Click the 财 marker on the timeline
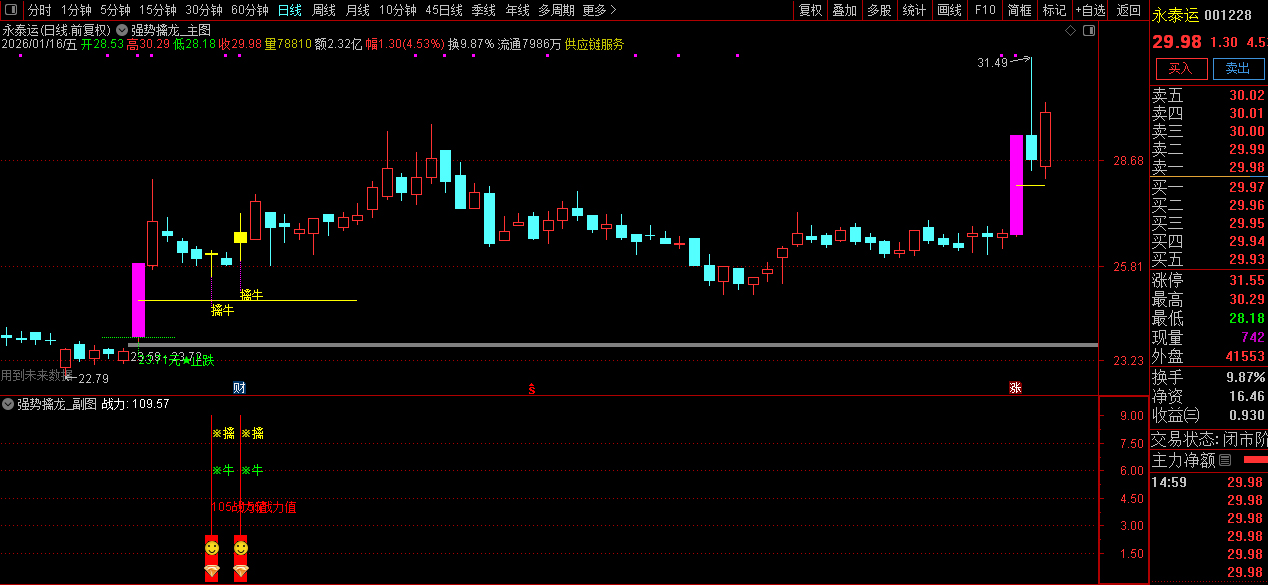Viewport: 1268px width, 585px height. pyautogui.click(x=239, y=388)
